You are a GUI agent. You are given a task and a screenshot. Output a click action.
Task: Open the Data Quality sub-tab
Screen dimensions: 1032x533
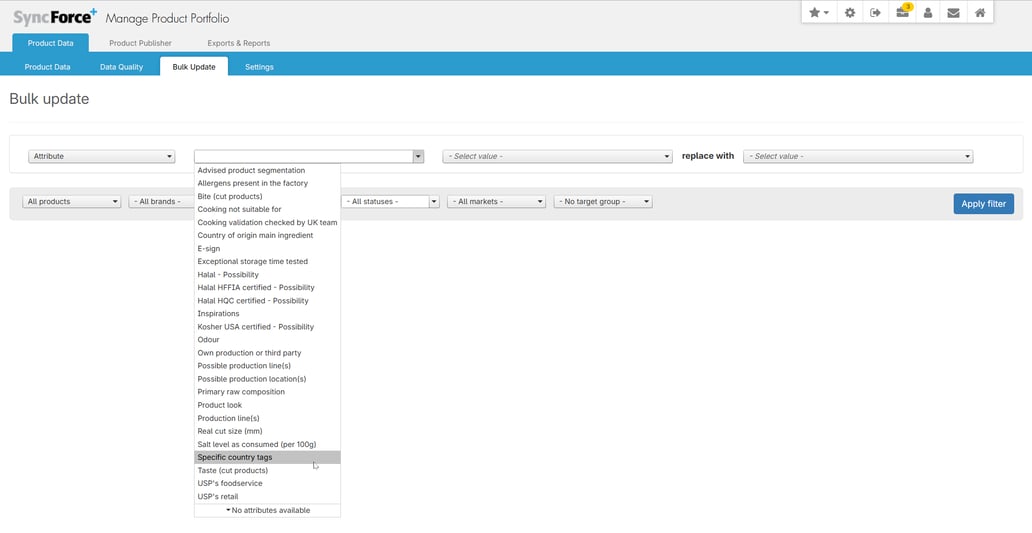pos(121,66)
